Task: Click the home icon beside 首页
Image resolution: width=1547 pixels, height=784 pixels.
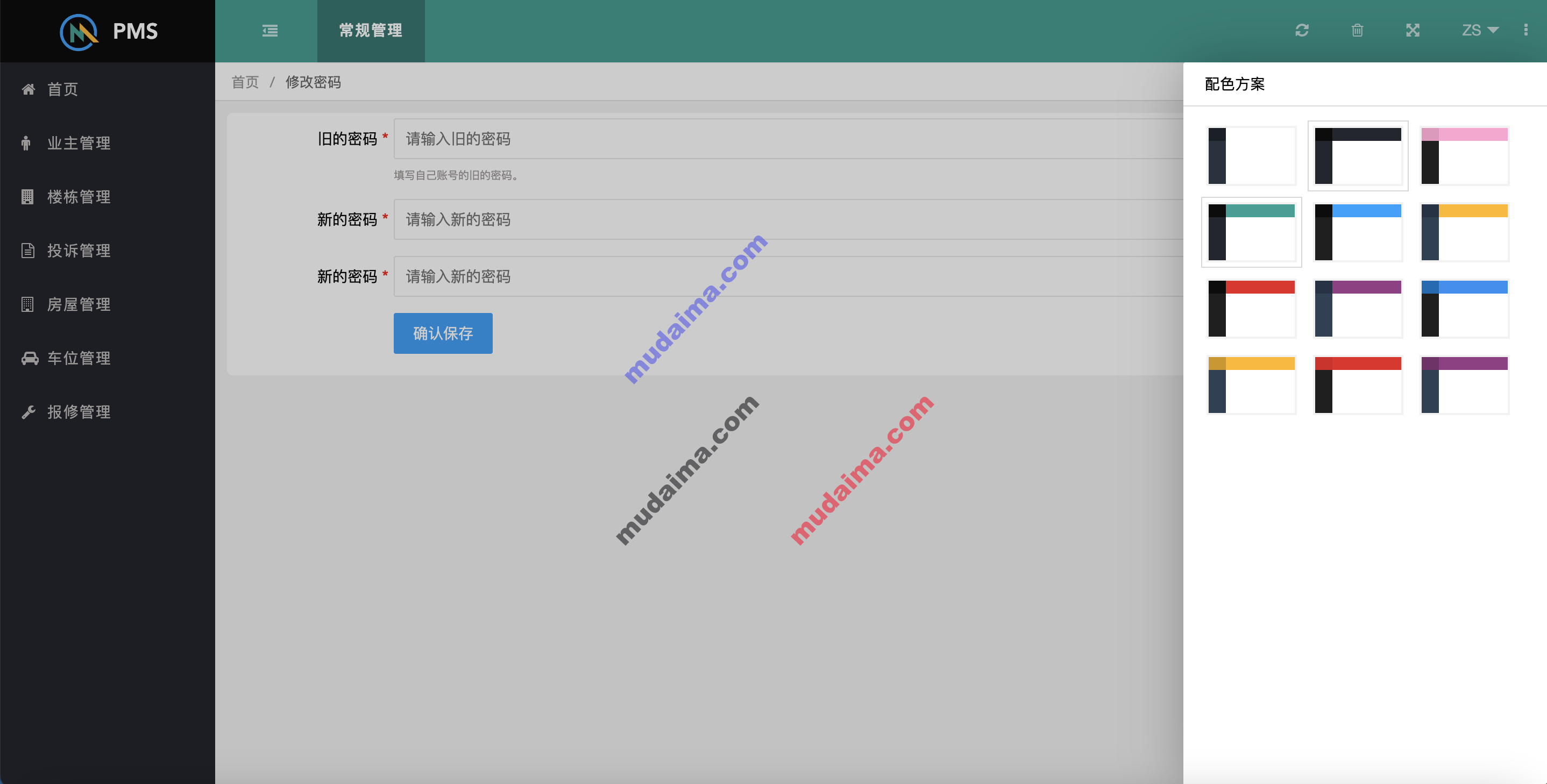Action: pos(28,89)
